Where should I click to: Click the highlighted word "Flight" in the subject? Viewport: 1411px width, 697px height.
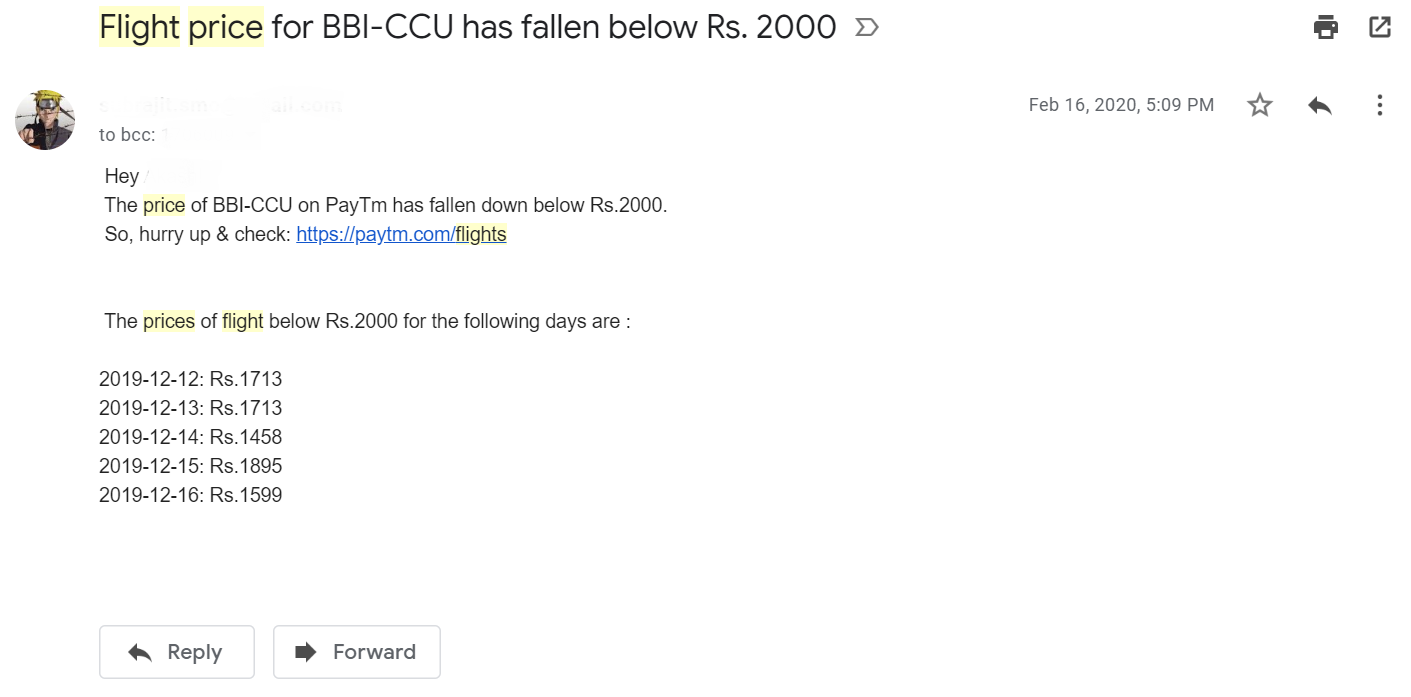pos(139,27)
